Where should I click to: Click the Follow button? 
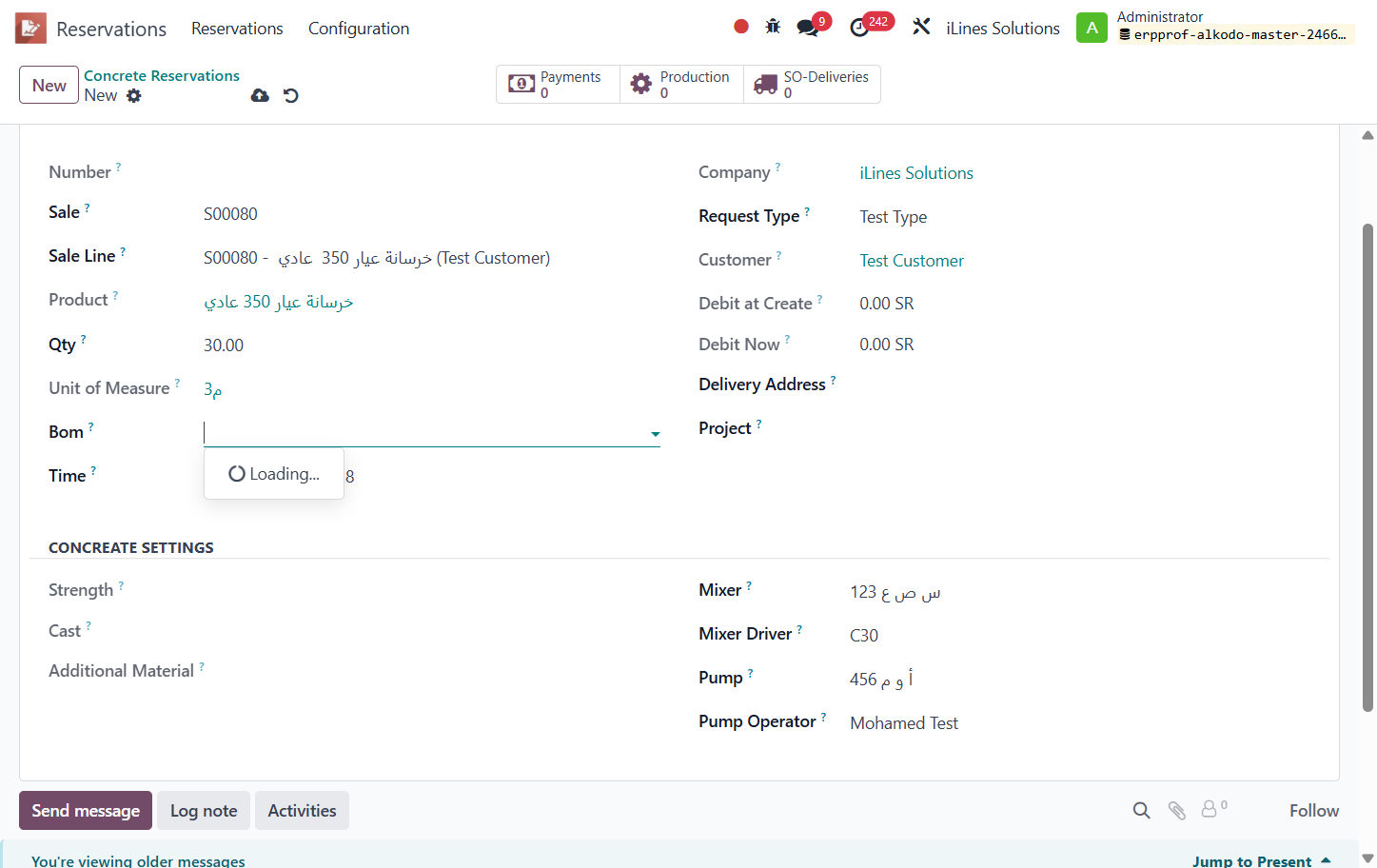[x=1313, y=810]
